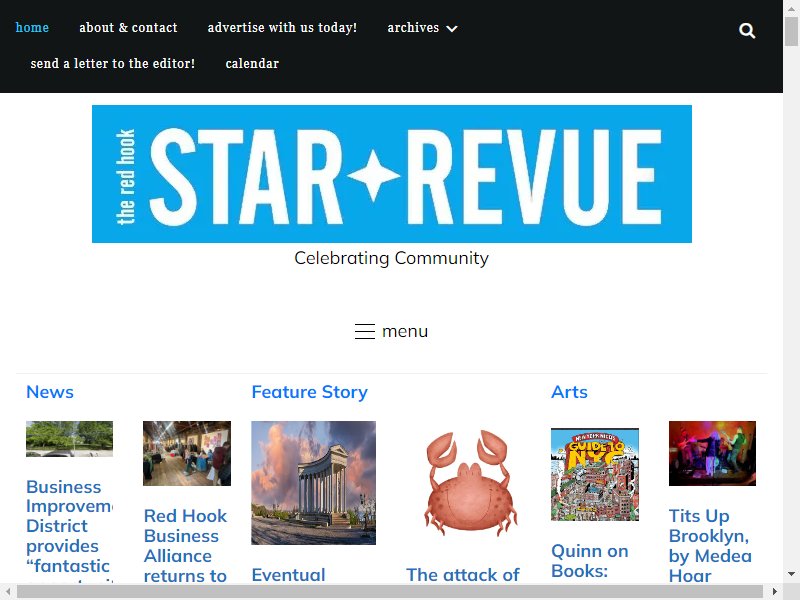Open the Quinn on Books article headline
The height and width of the screenshot is (600, 800).
click(x=590, y=561)
